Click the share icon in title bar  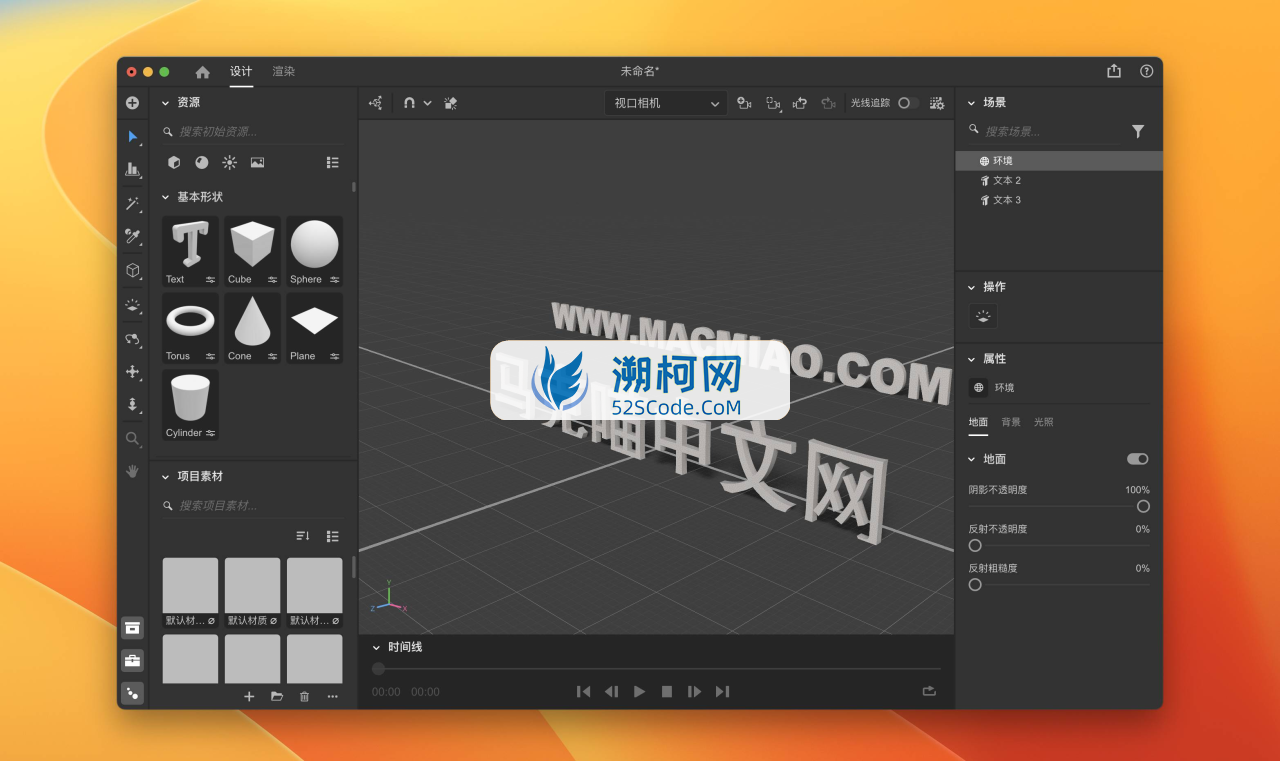(1114, 71)
